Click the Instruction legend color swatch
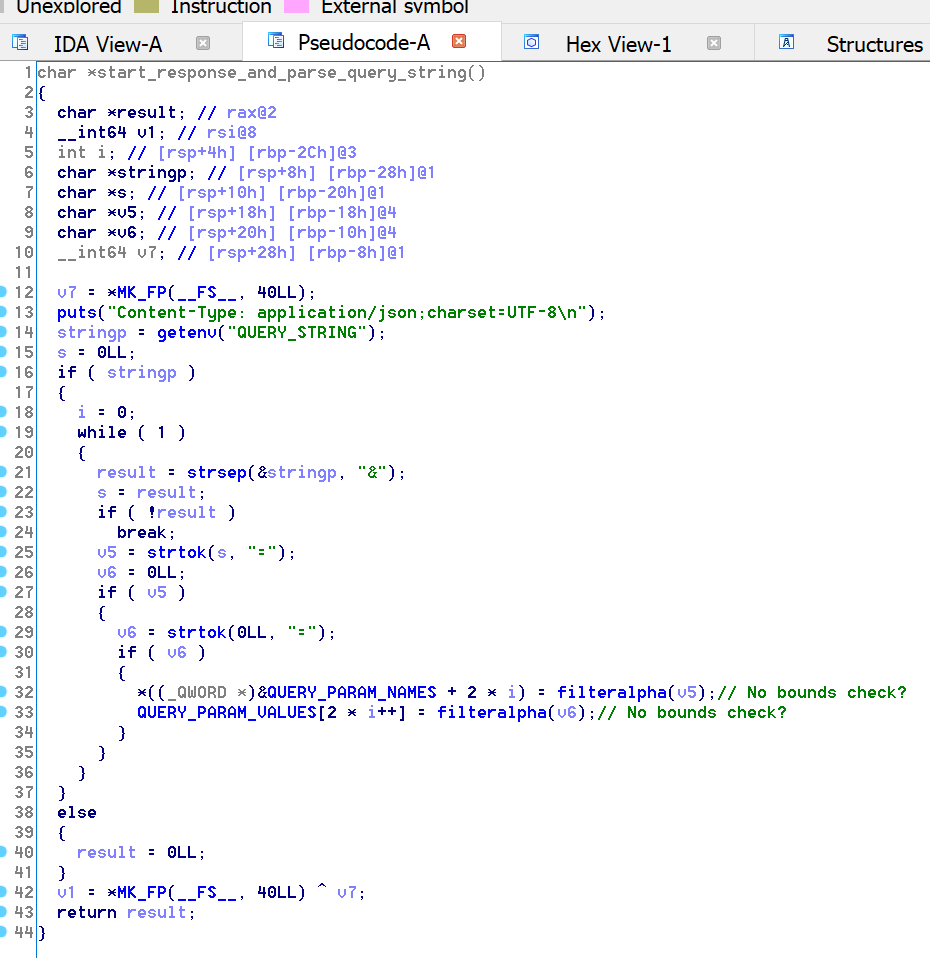Screen dimensions: 930x958 (146, 6)
